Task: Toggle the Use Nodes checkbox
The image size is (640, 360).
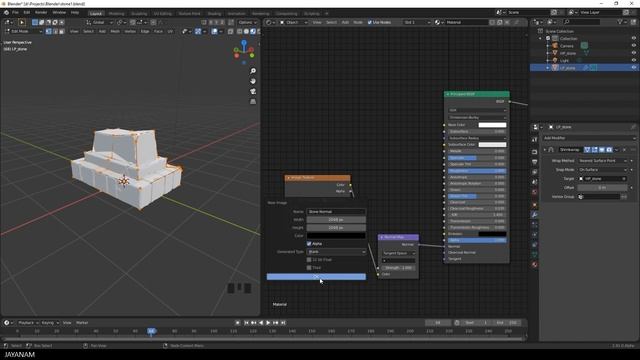Action: tap(370, 22)
